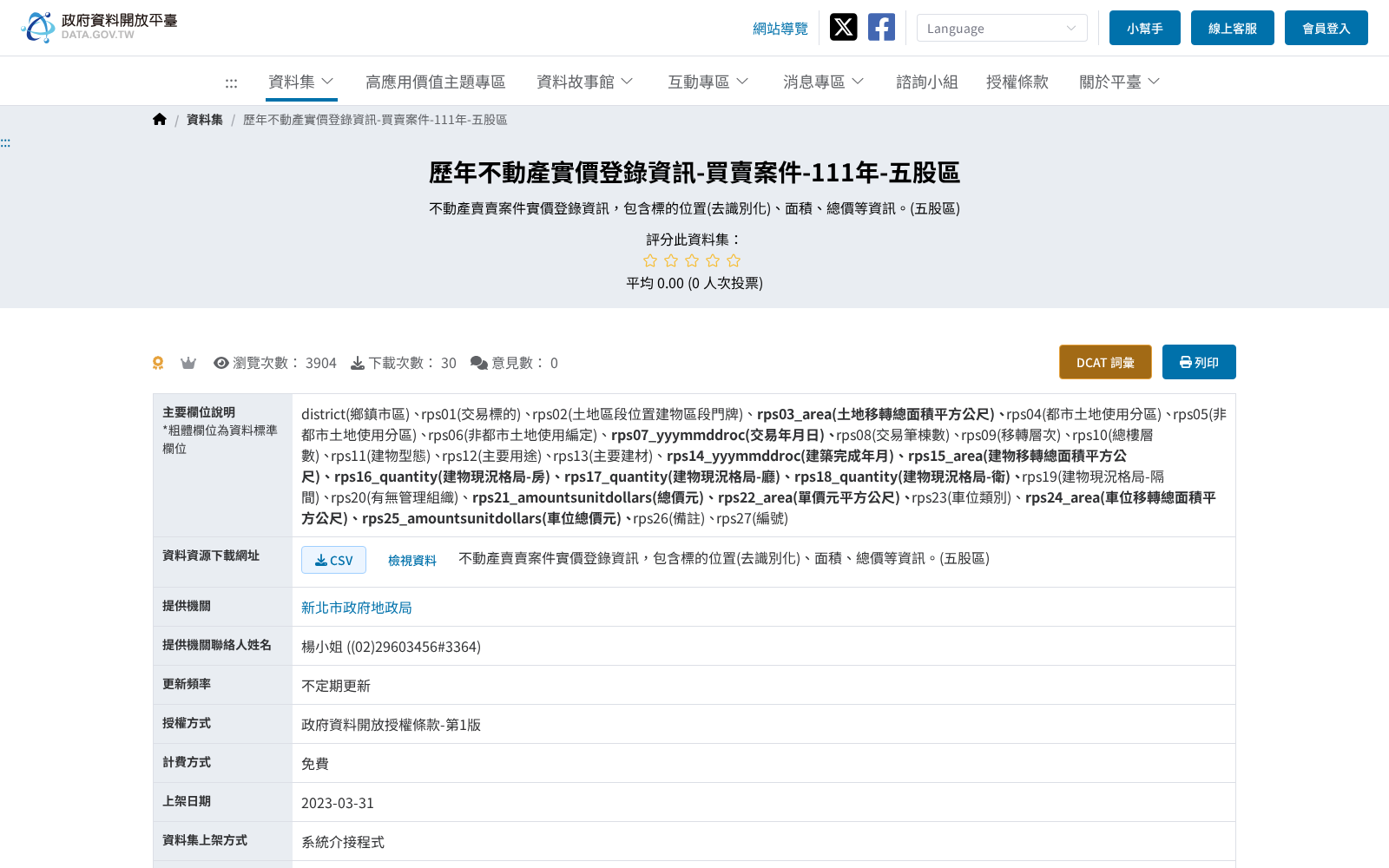
Task: Click the 會員登入 button
Action: click(x=1326, y=28)
